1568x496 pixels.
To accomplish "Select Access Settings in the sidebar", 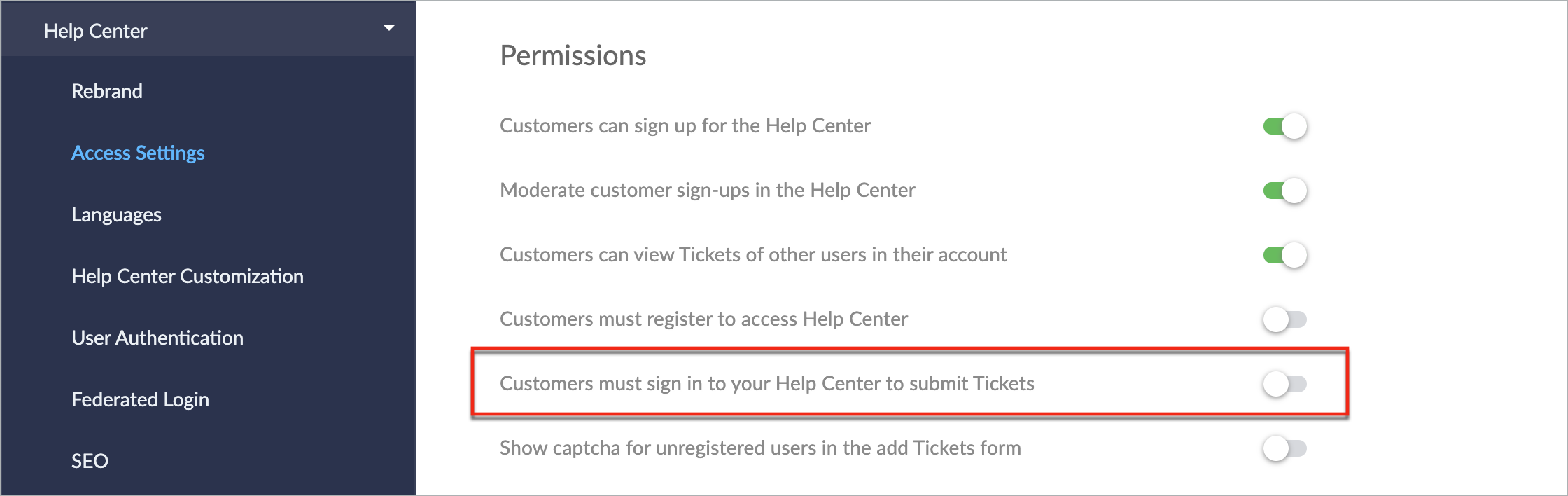I will (x=138, y=153).
